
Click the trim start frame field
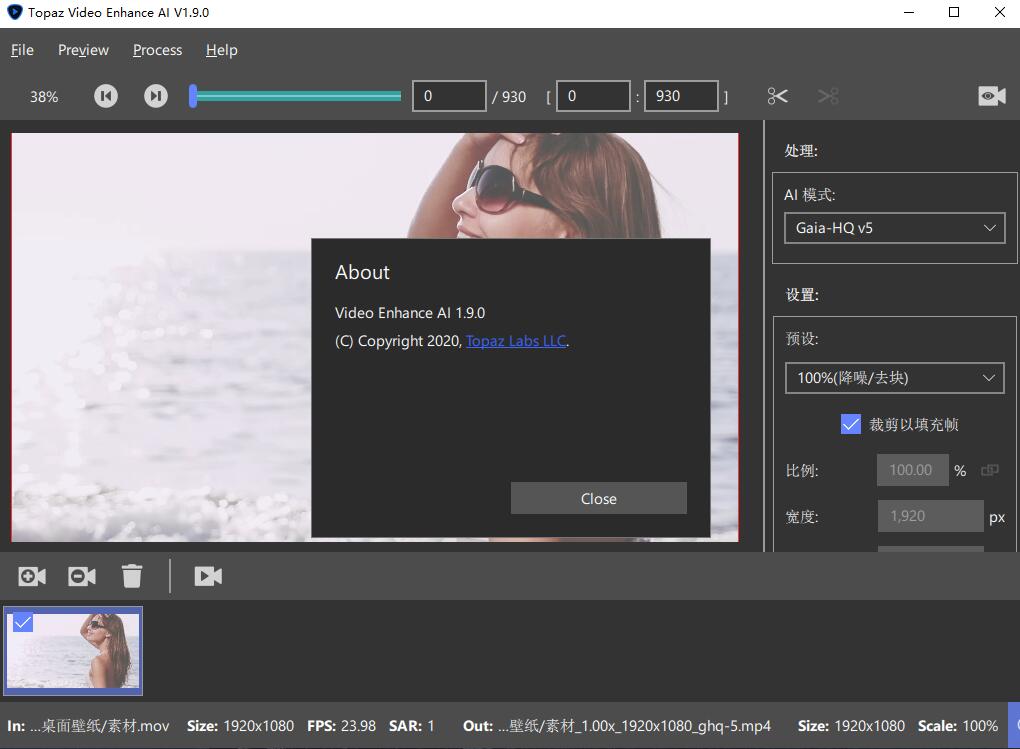593,96
